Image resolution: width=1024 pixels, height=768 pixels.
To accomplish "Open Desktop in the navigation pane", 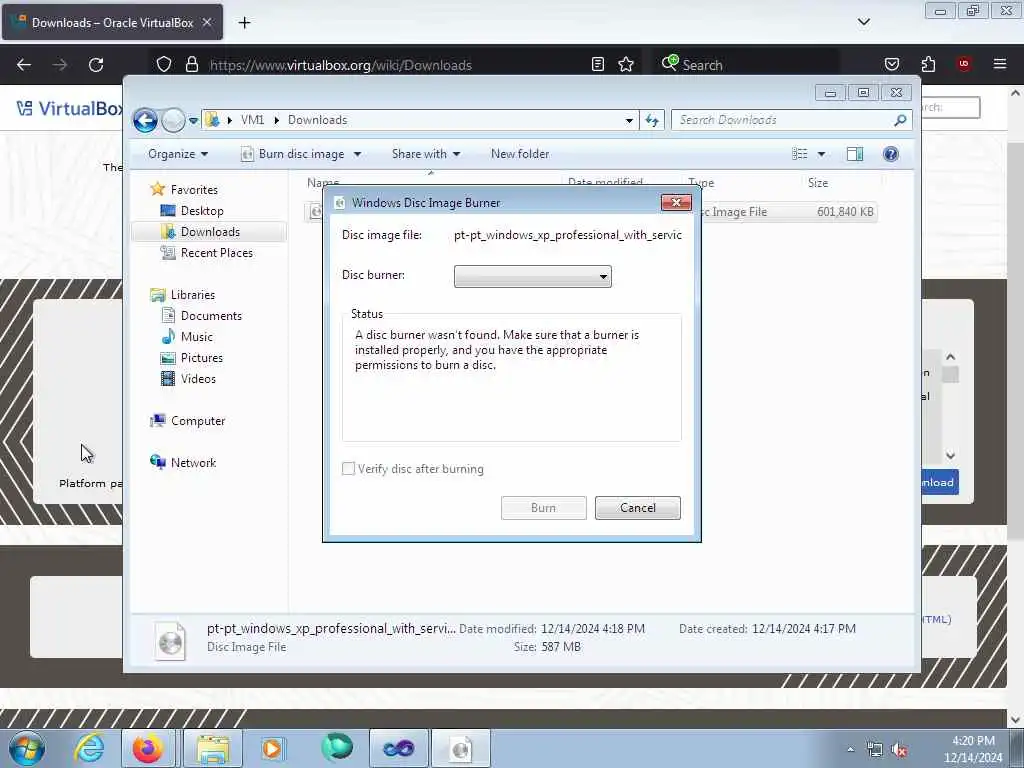I will click(202, 211).
